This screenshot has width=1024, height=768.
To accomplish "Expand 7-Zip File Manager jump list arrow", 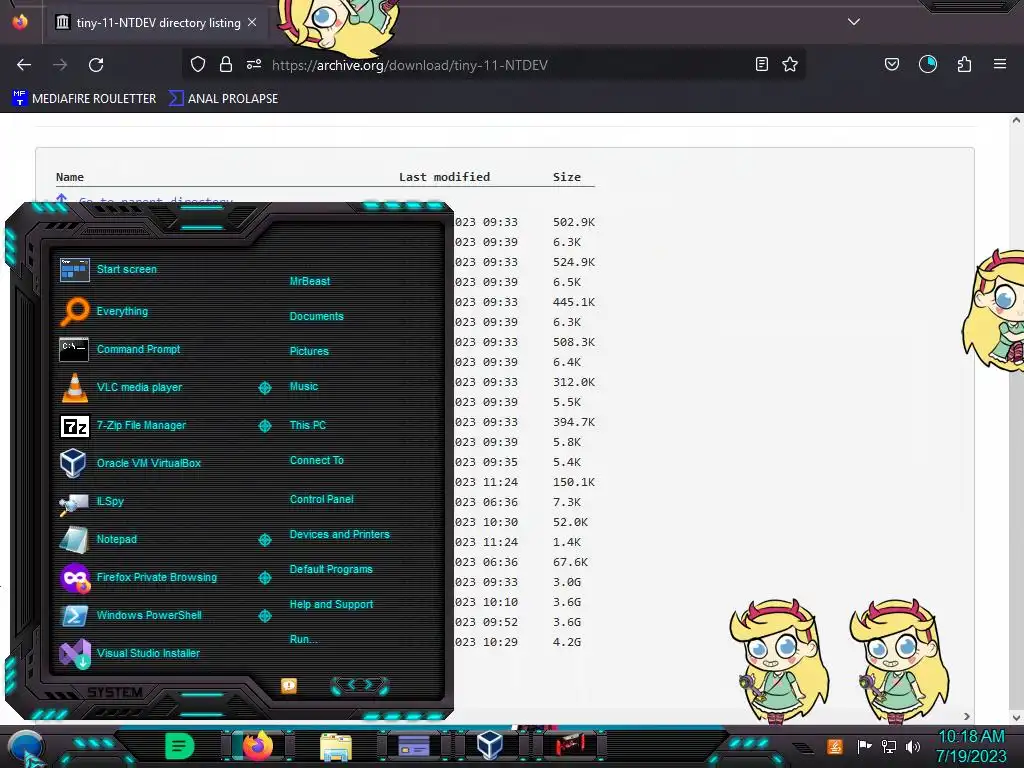I will (264, 426).
